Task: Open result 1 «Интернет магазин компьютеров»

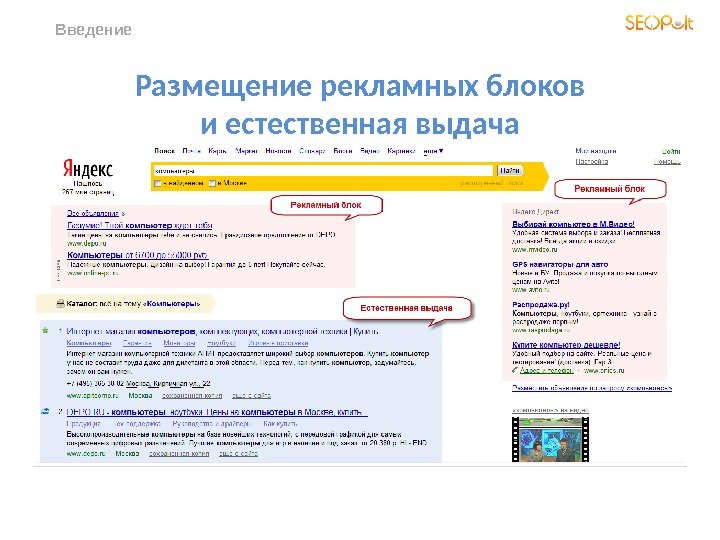Action: [x=223, y=331]
